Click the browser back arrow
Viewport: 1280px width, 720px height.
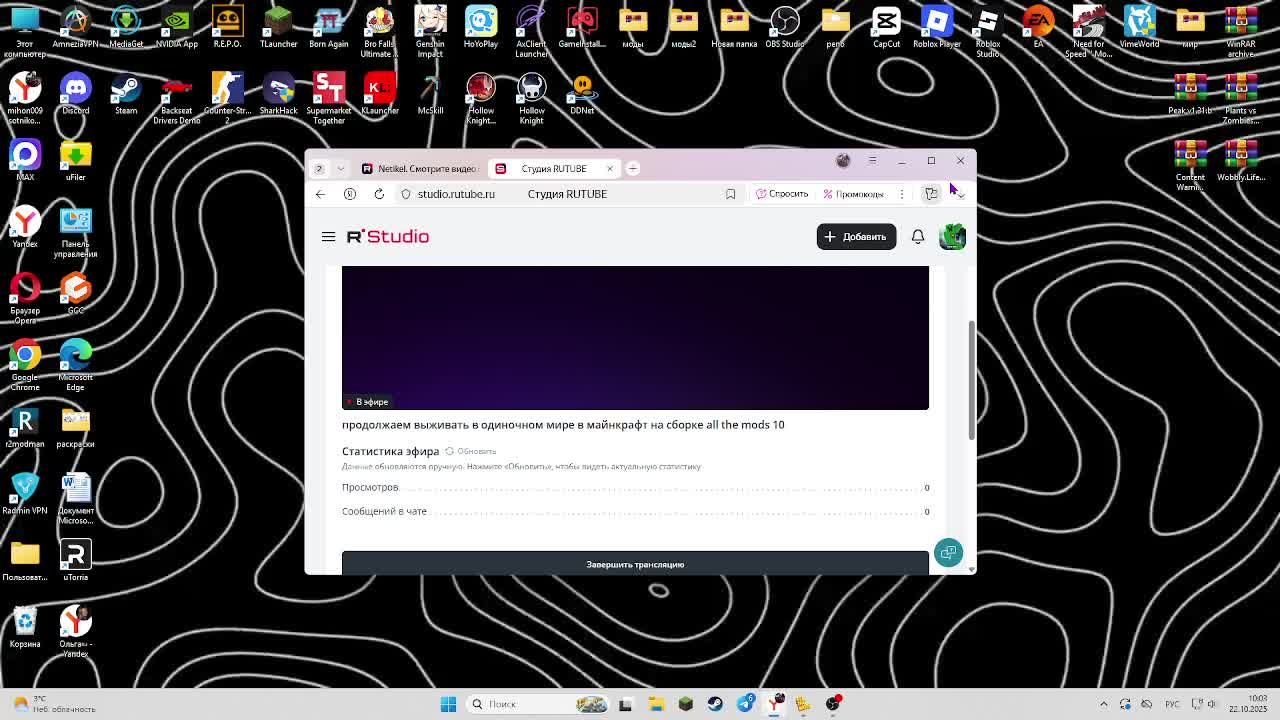(320, 194)
